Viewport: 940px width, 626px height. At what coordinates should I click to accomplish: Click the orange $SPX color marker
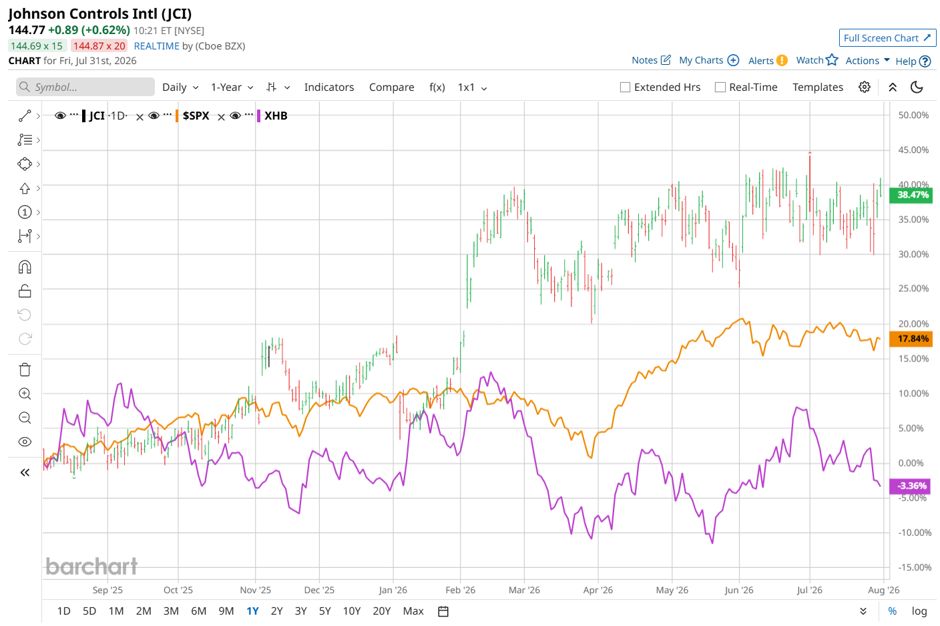pyautogui.click(x=177, y=116)
